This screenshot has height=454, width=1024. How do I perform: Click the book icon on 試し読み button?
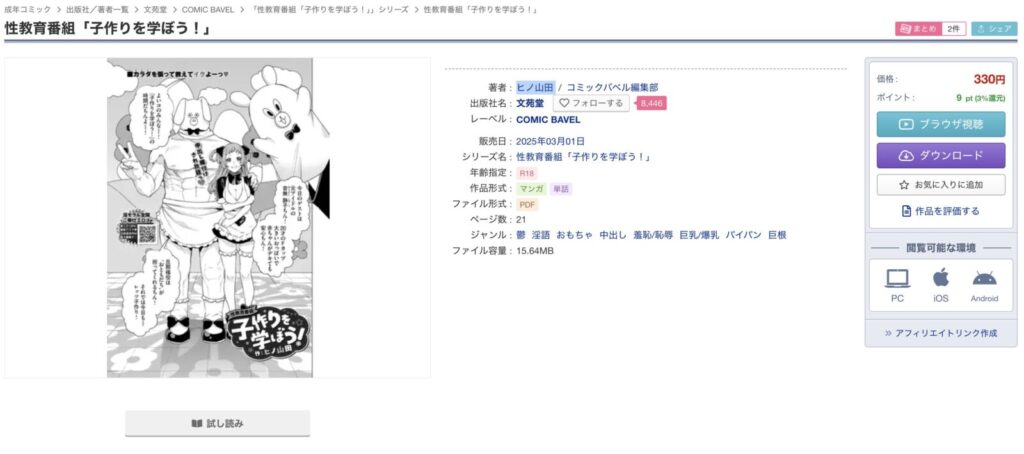[197, 423]
